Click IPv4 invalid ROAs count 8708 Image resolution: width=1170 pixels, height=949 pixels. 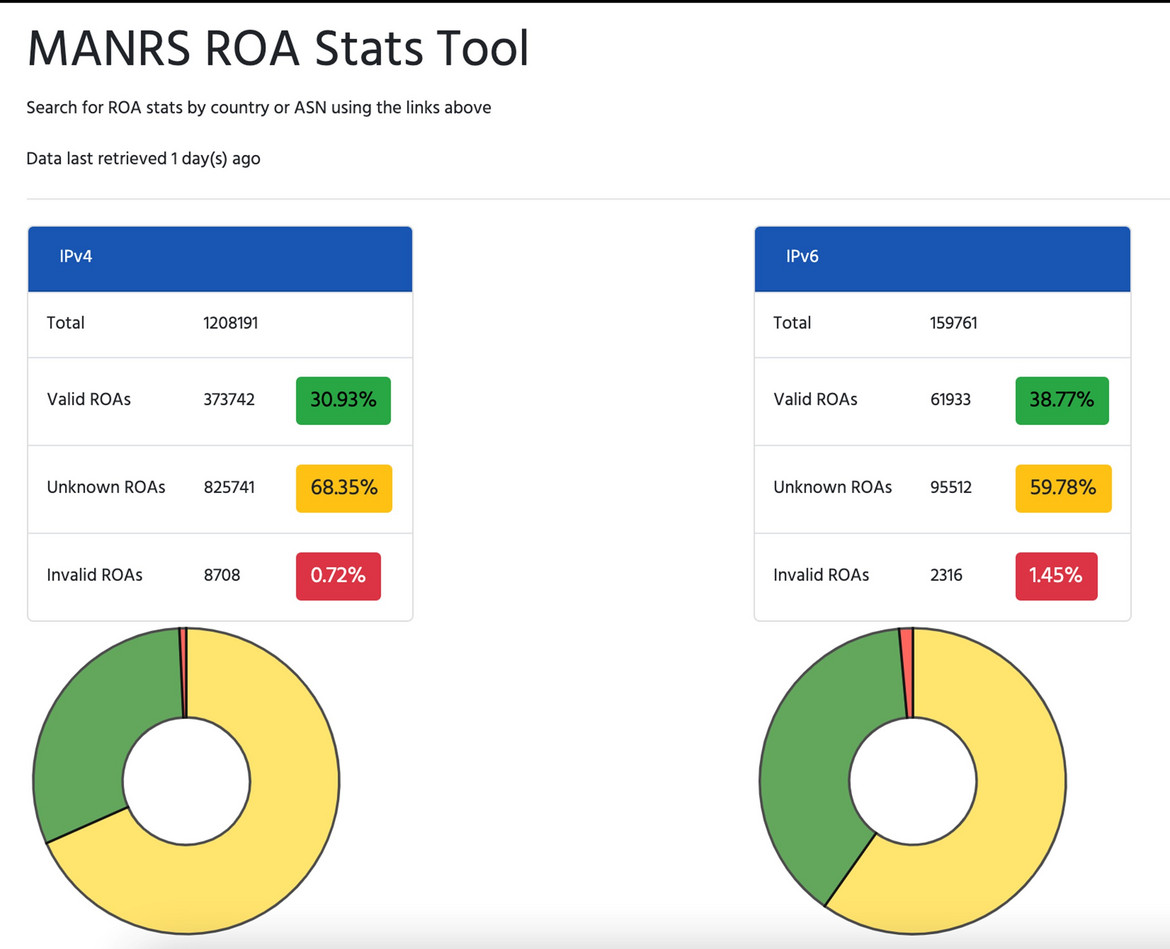222,575
